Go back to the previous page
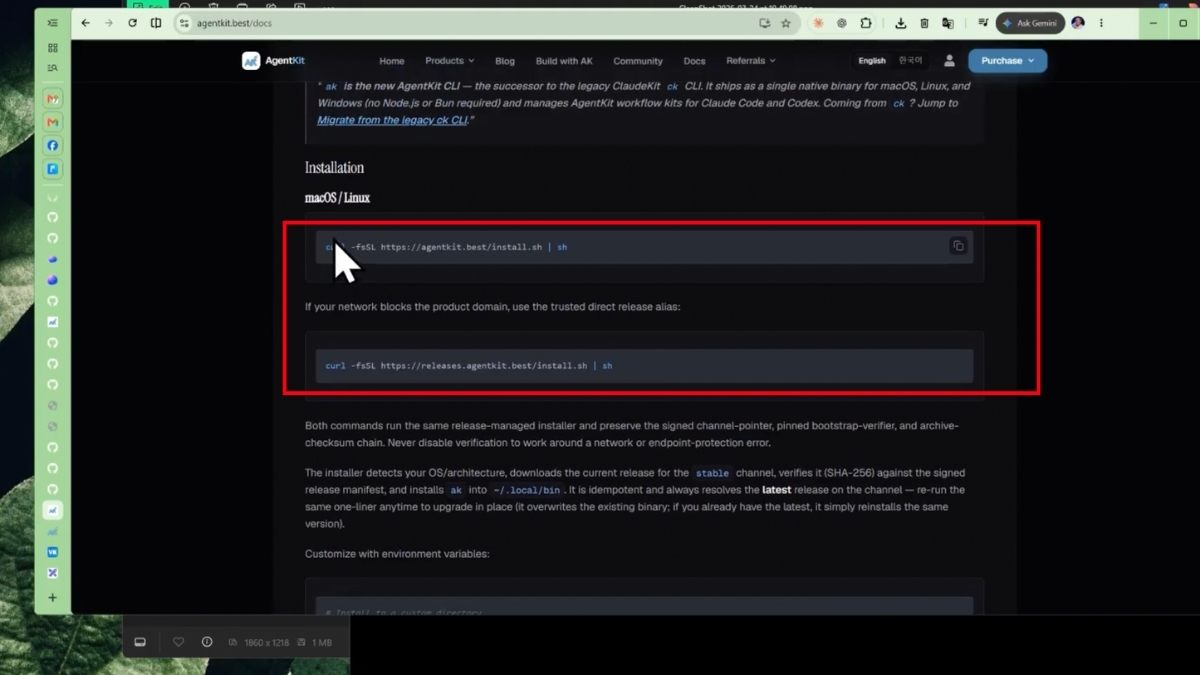This screenshot has width=1200, height=675. [85, 23]
